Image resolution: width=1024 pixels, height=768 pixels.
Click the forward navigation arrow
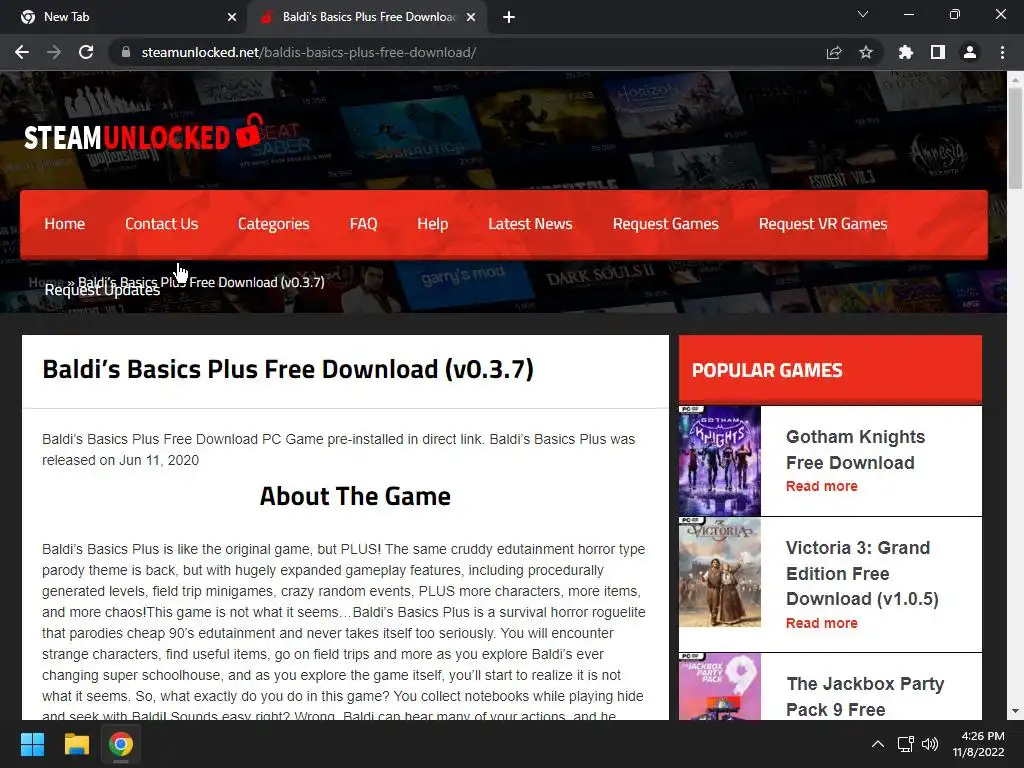coord(54,52)
